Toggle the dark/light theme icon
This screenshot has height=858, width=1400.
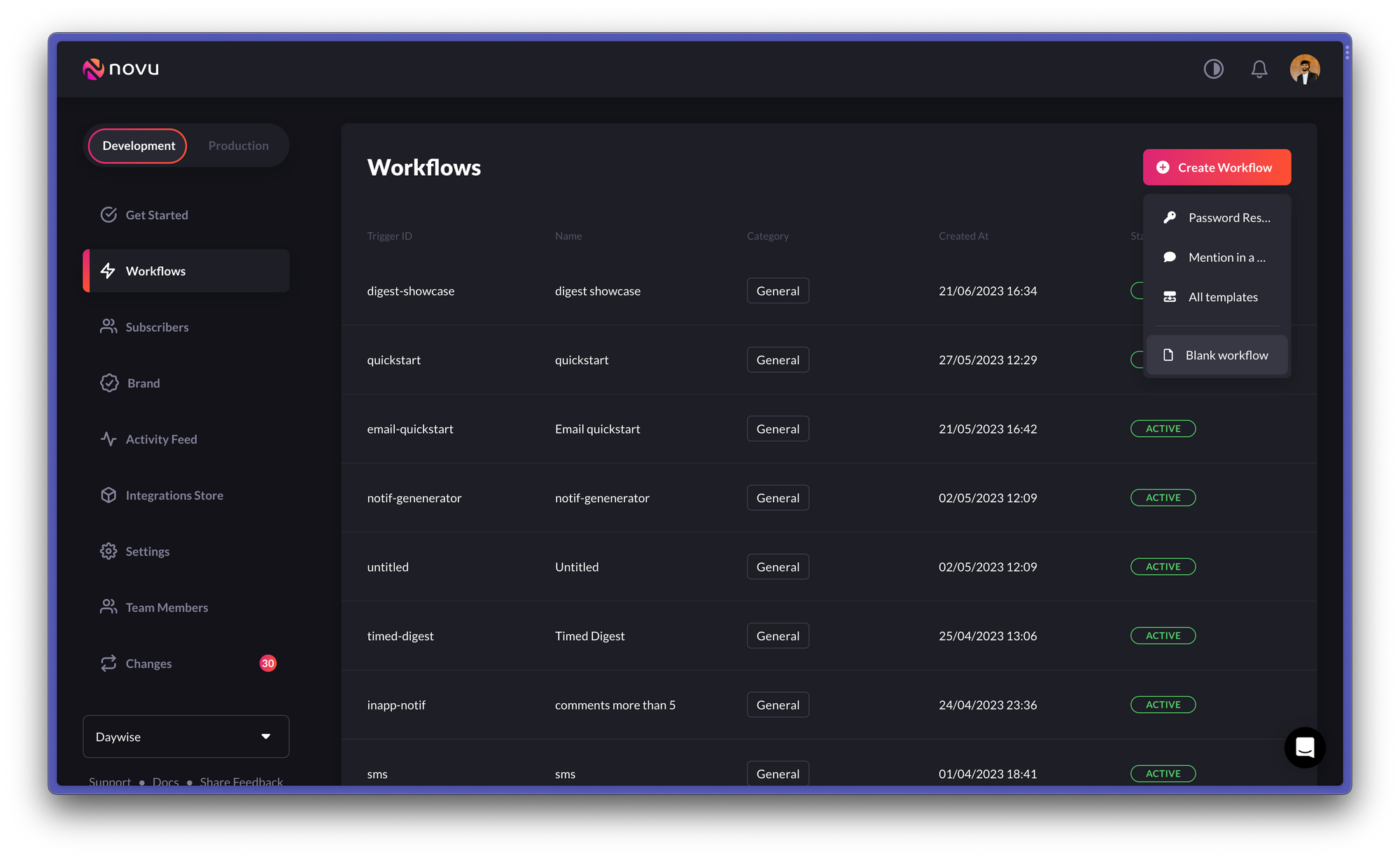point(1213,69)
